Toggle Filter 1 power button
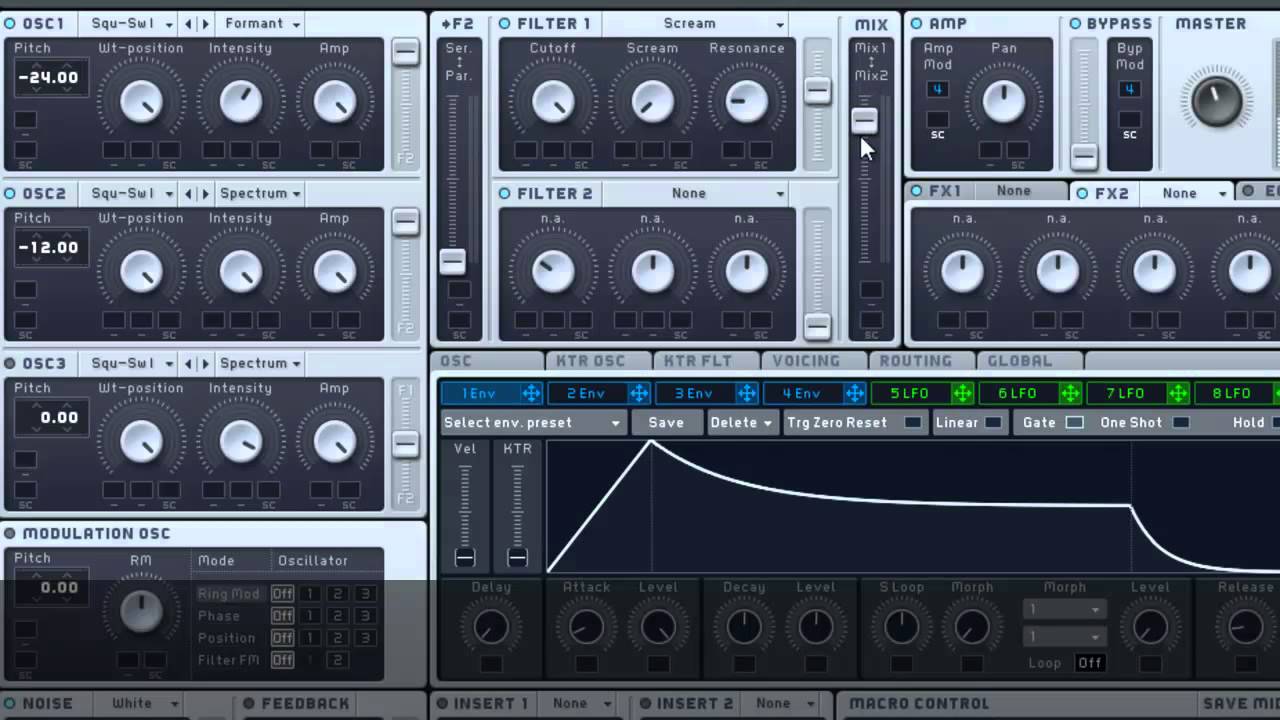1280x720 pixels. pyautogui.click(x=504, y=23)
